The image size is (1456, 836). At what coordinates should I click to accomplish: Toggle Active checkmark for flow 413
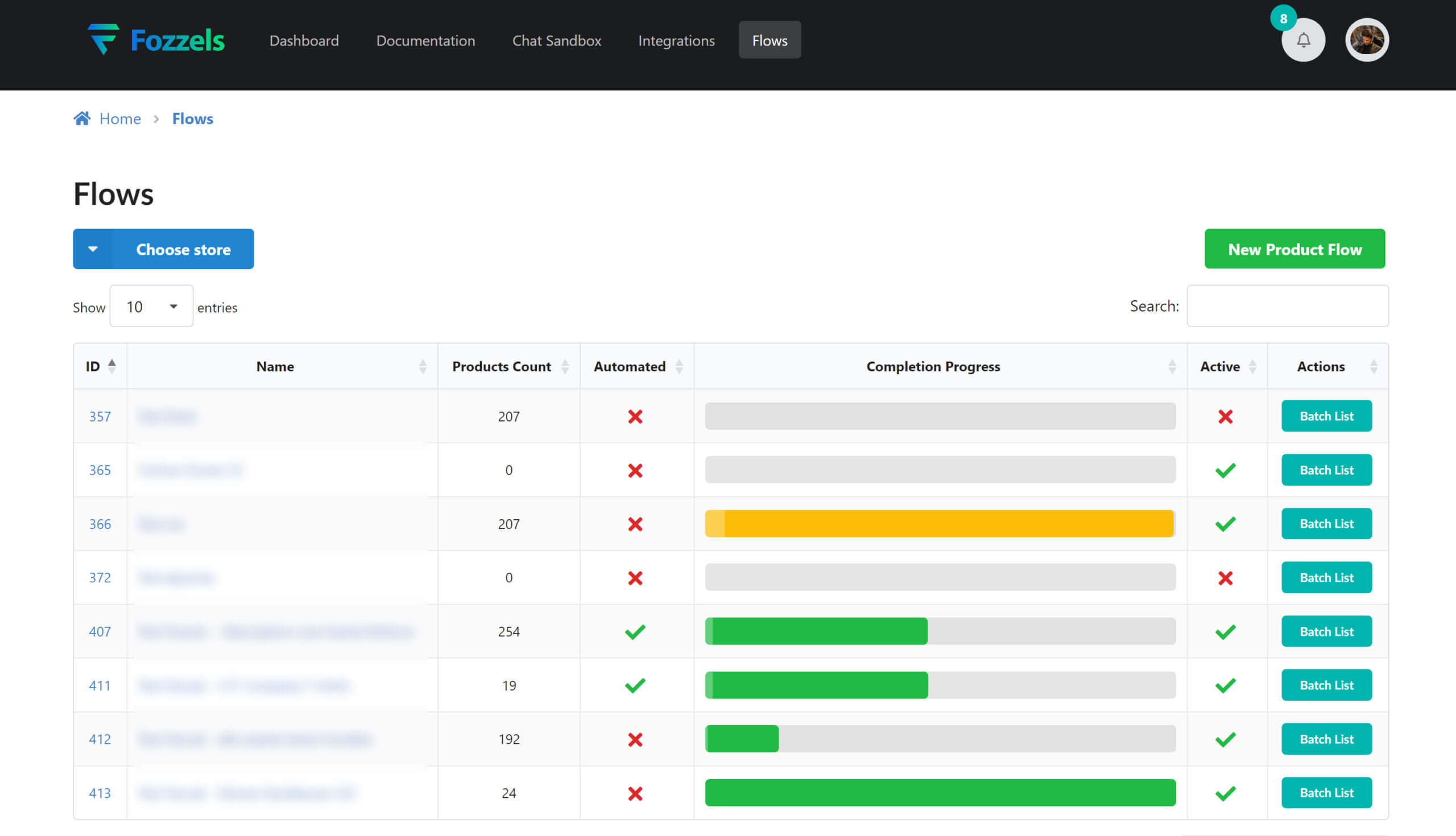1225,793
